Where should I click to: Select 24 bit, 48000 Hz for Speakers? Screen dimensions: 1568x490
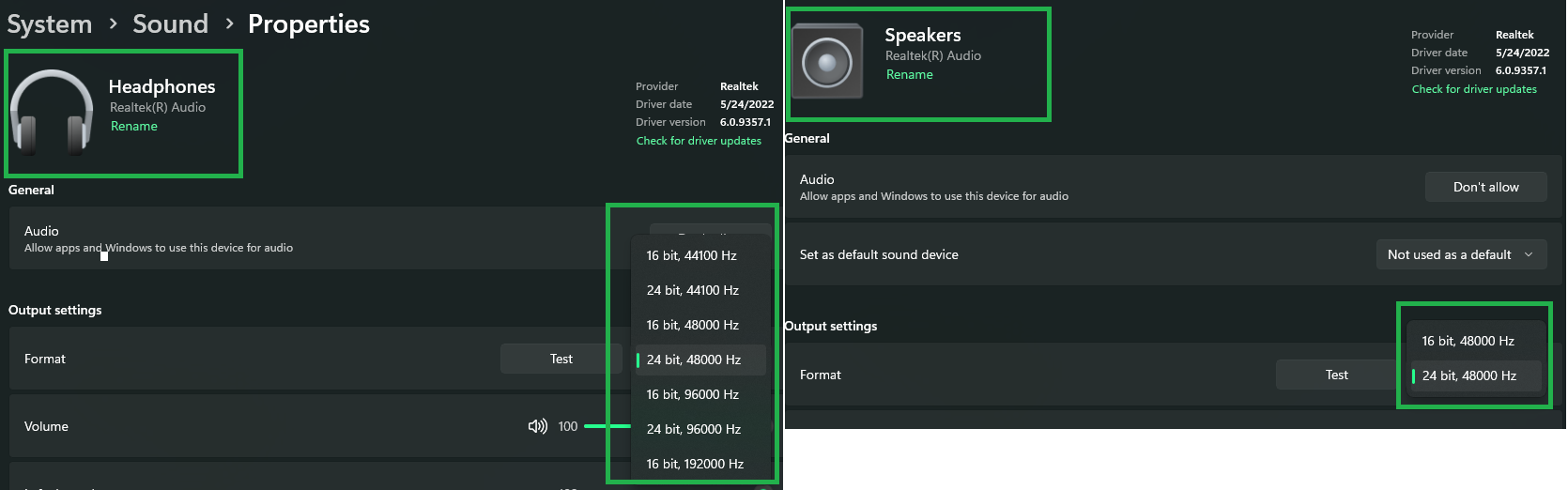click(x=1476, y=375)
